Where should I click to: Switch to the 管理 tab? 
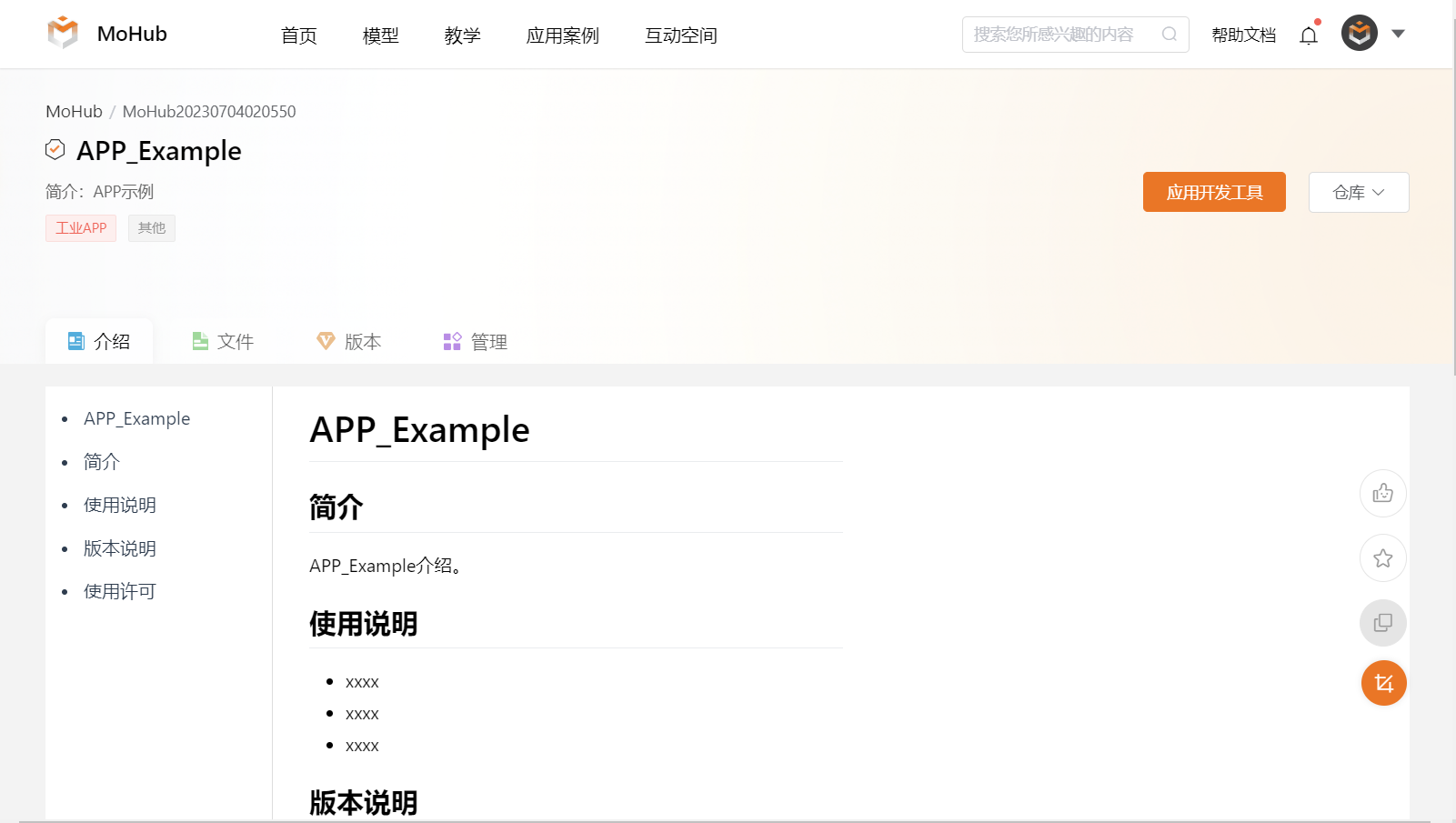(476, 341)
